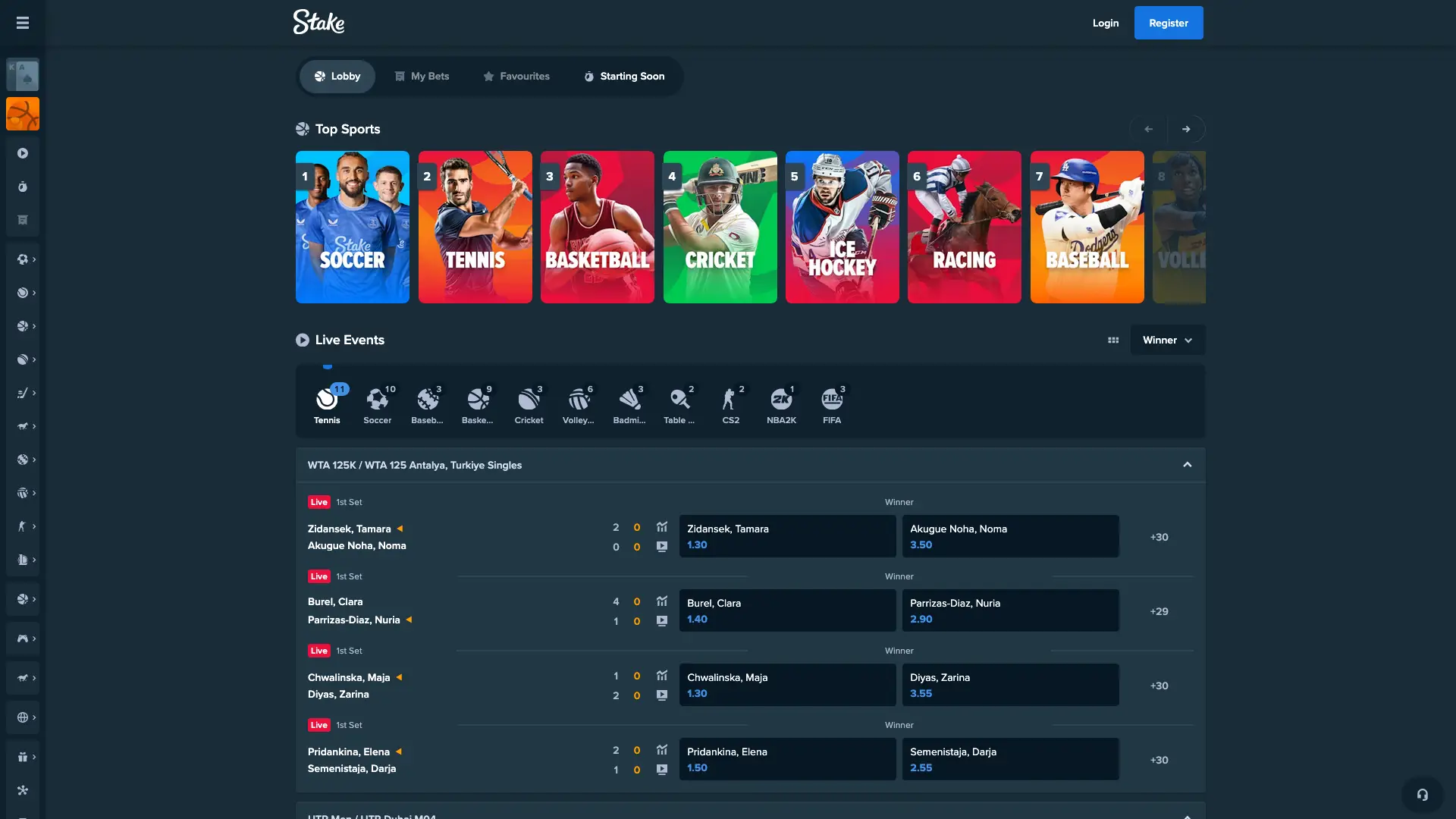
Task: Switch to the Starting Soon tab
Action: (624, 77)
